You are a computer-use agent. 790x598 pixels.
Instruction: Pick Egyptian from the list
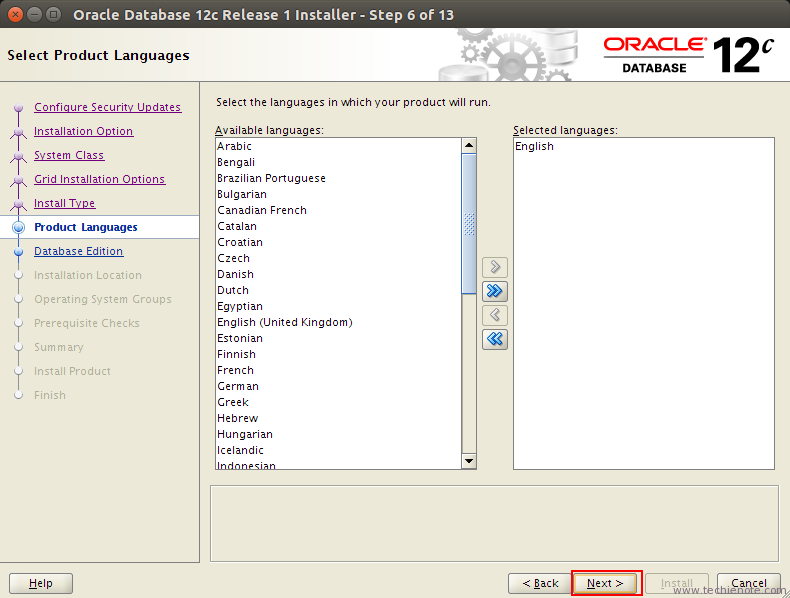338,306
